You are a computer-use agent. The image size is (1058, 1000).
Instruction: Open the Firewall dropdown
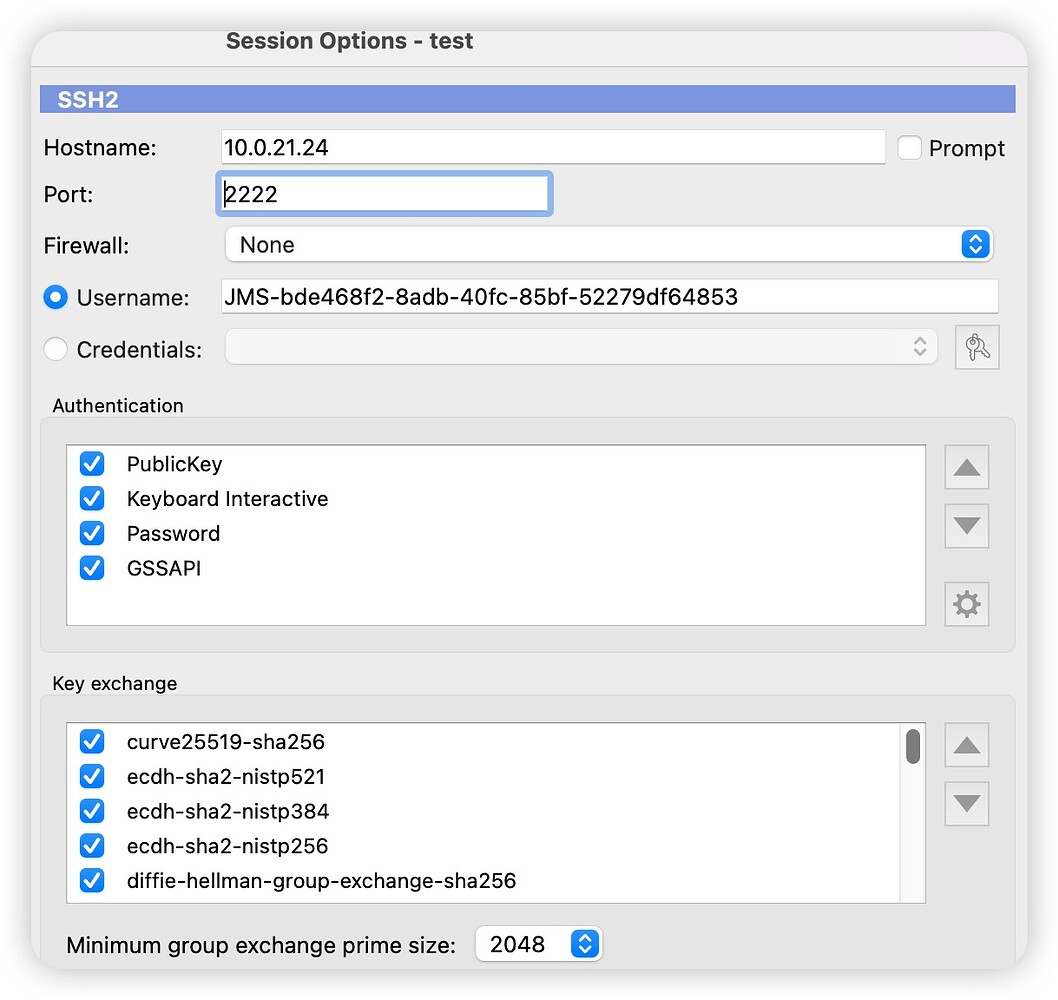click(975, 244)
